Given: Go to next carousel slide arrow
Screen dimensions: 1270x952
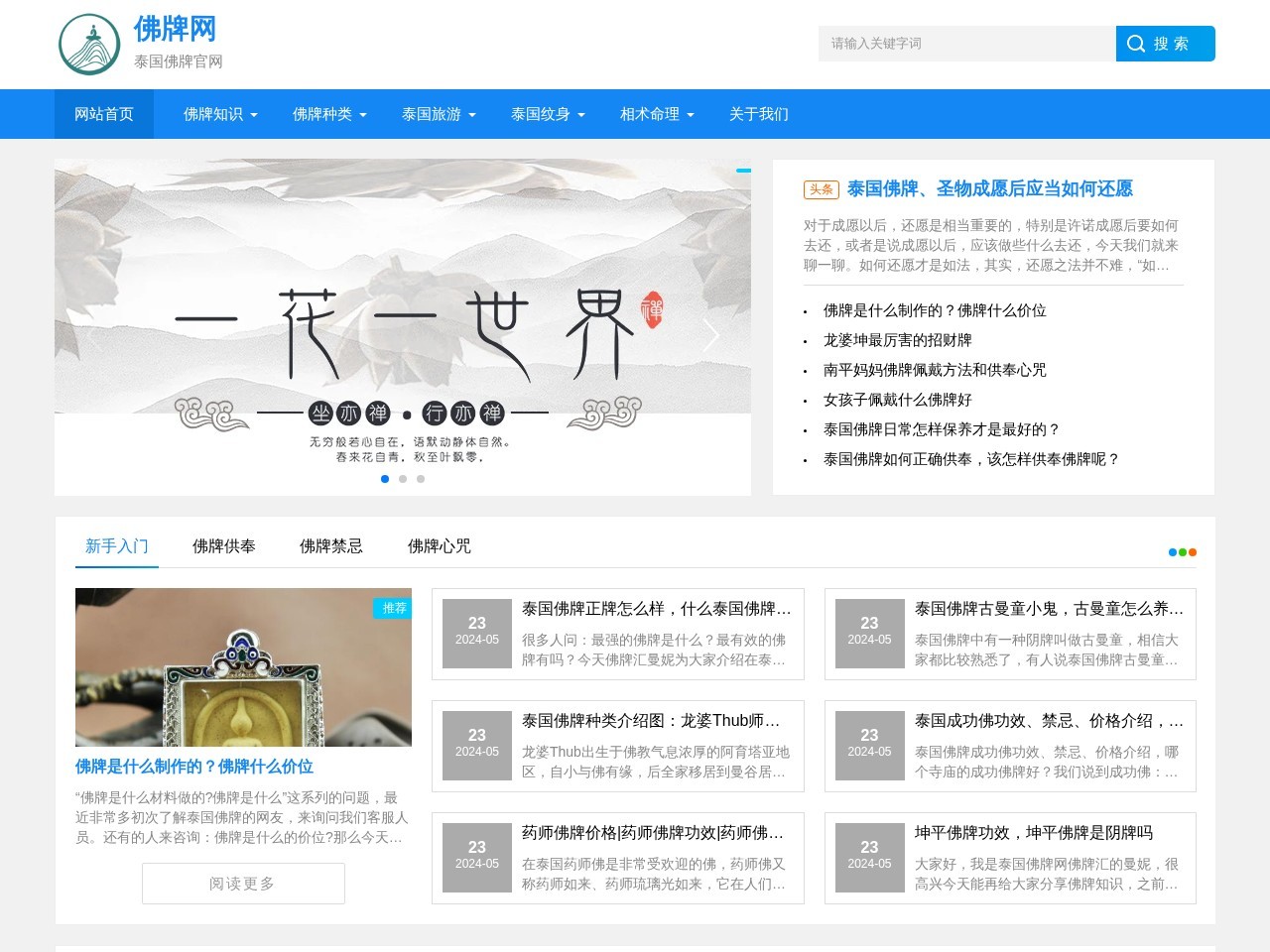Looking at the screenshot, I should coord(710,336).
